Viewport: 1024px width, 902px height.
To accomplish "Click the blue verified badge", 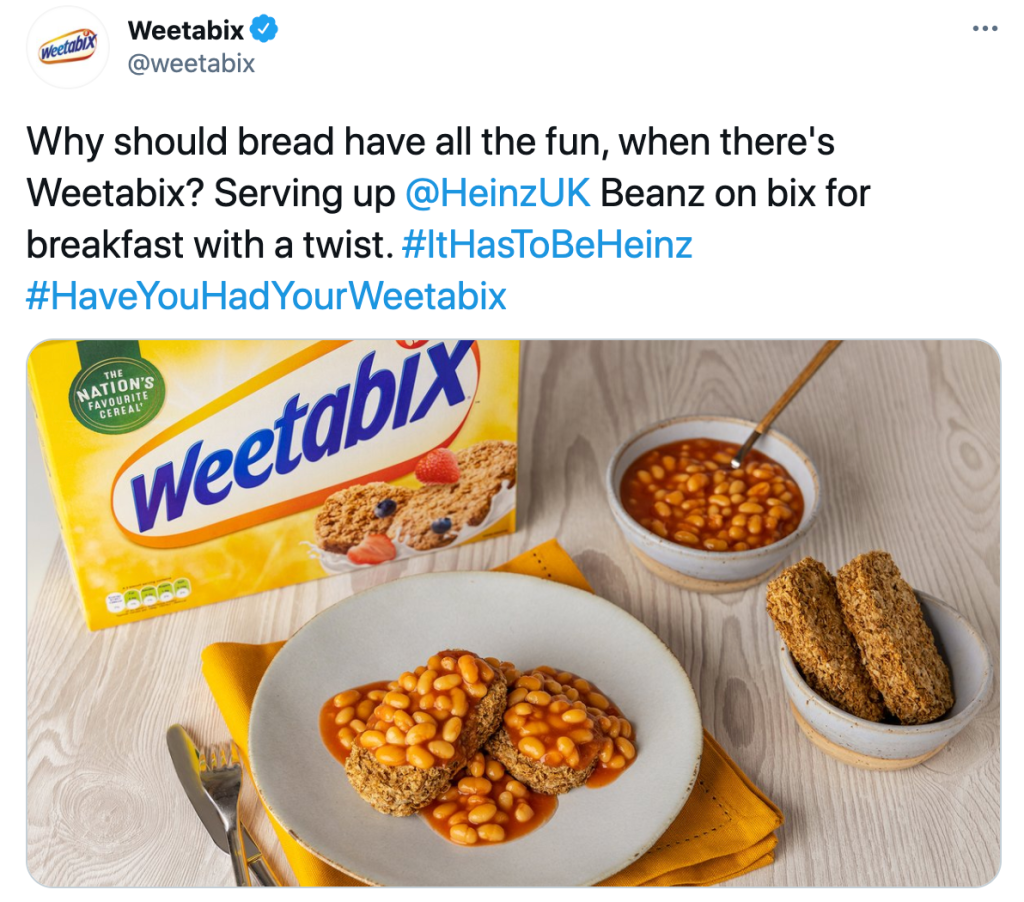I will point(264,29).
